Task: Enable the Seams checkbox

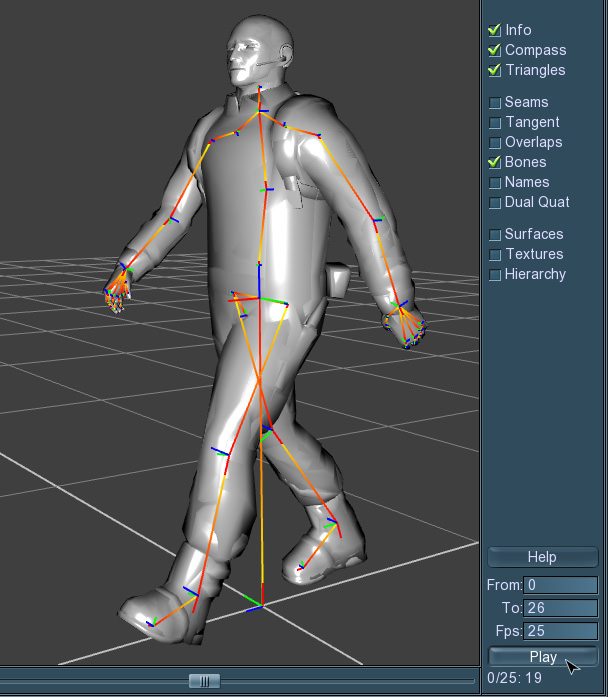Action: click(x=495, y=103)
